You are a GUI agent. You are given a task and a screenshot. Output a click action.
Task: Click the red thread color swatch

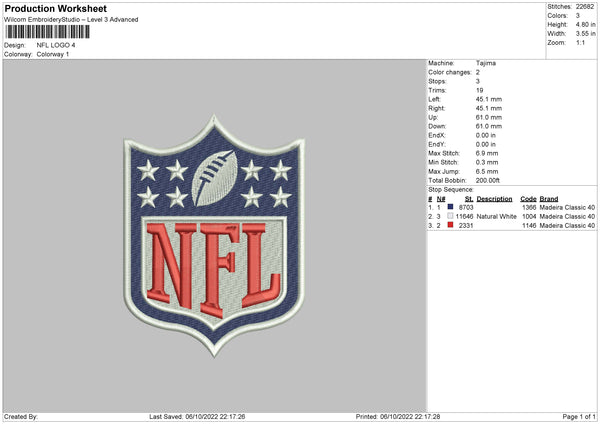pos(450,225)
